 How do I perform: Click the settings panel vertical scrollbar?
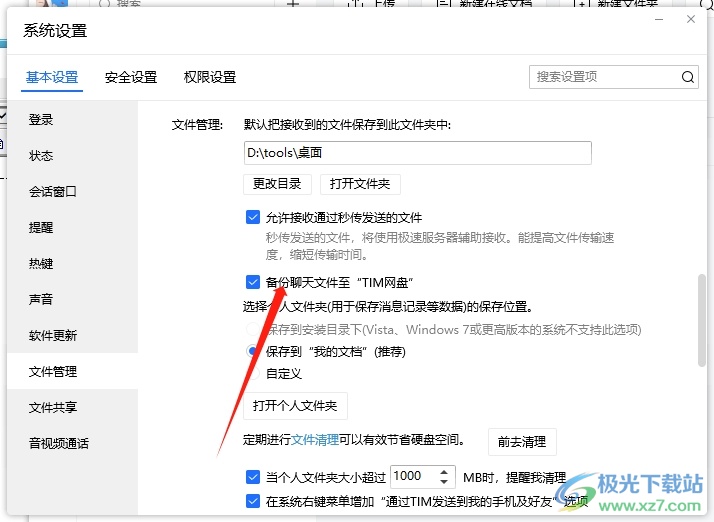point(702,320)
